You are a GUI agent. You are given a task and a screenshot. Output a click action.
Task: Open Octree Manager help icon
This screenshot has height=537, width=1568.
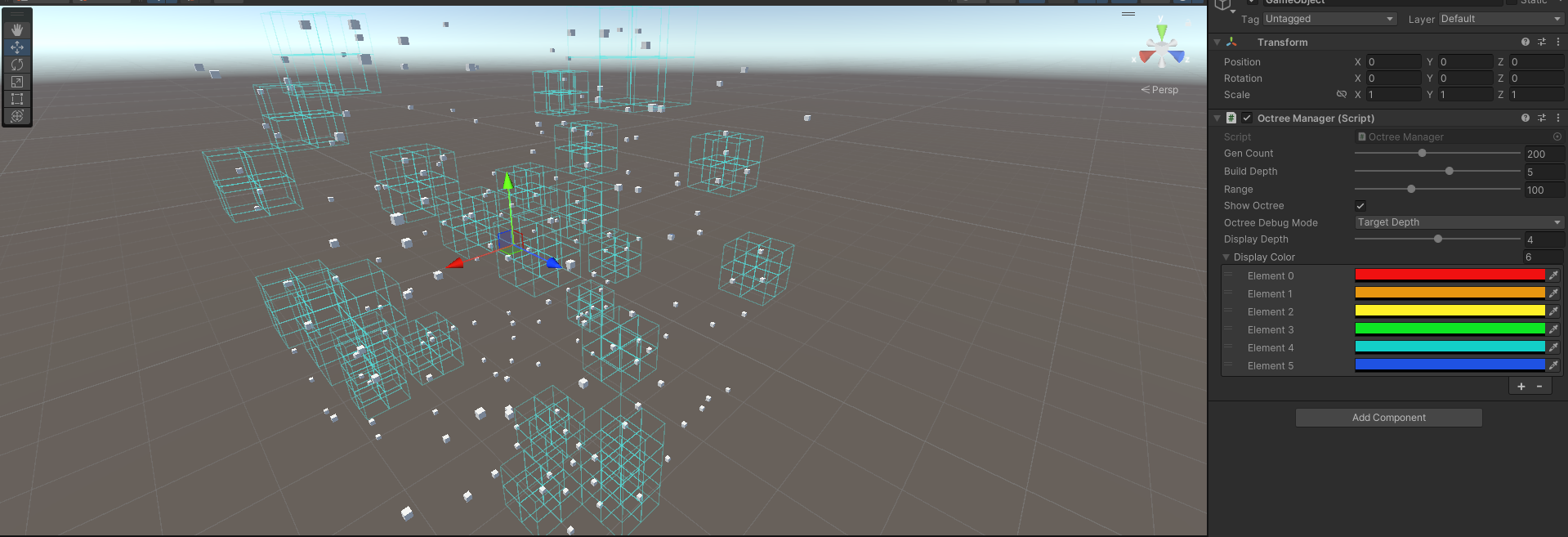click(x=1525, y=118)
